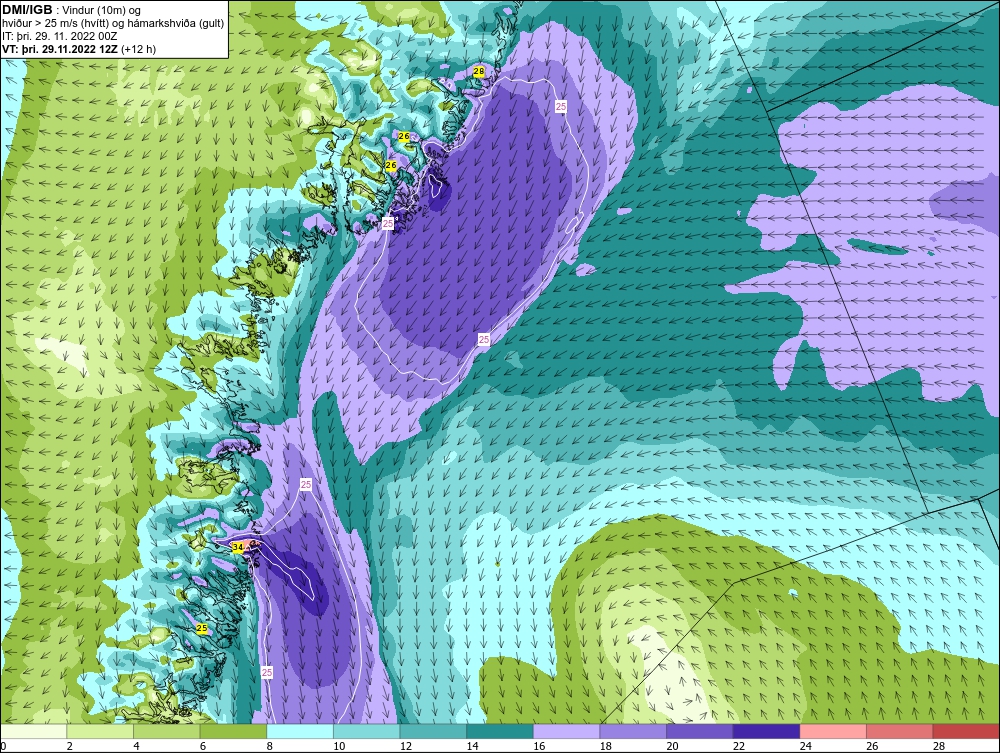
Task: Click the 2–4 m/s legend color swatch
Action: click(100, 731)
